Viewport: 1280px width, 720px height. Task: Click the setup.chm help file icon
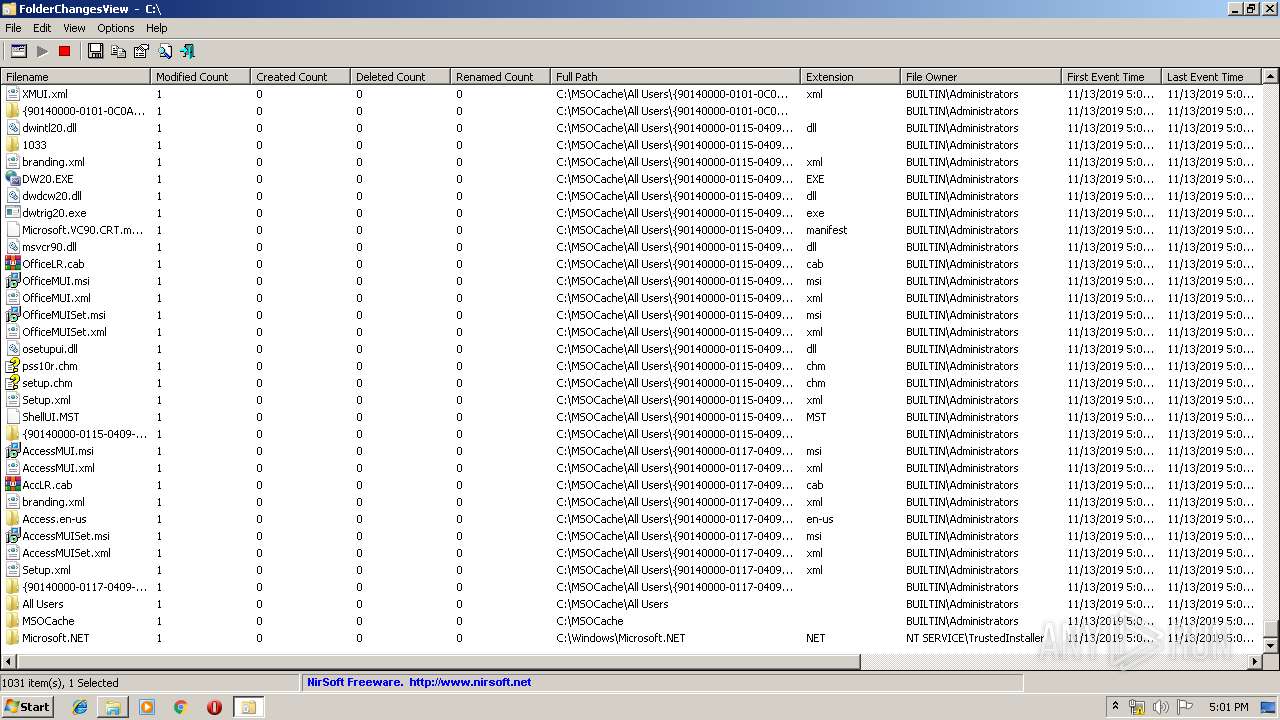[x=13, y=383]
